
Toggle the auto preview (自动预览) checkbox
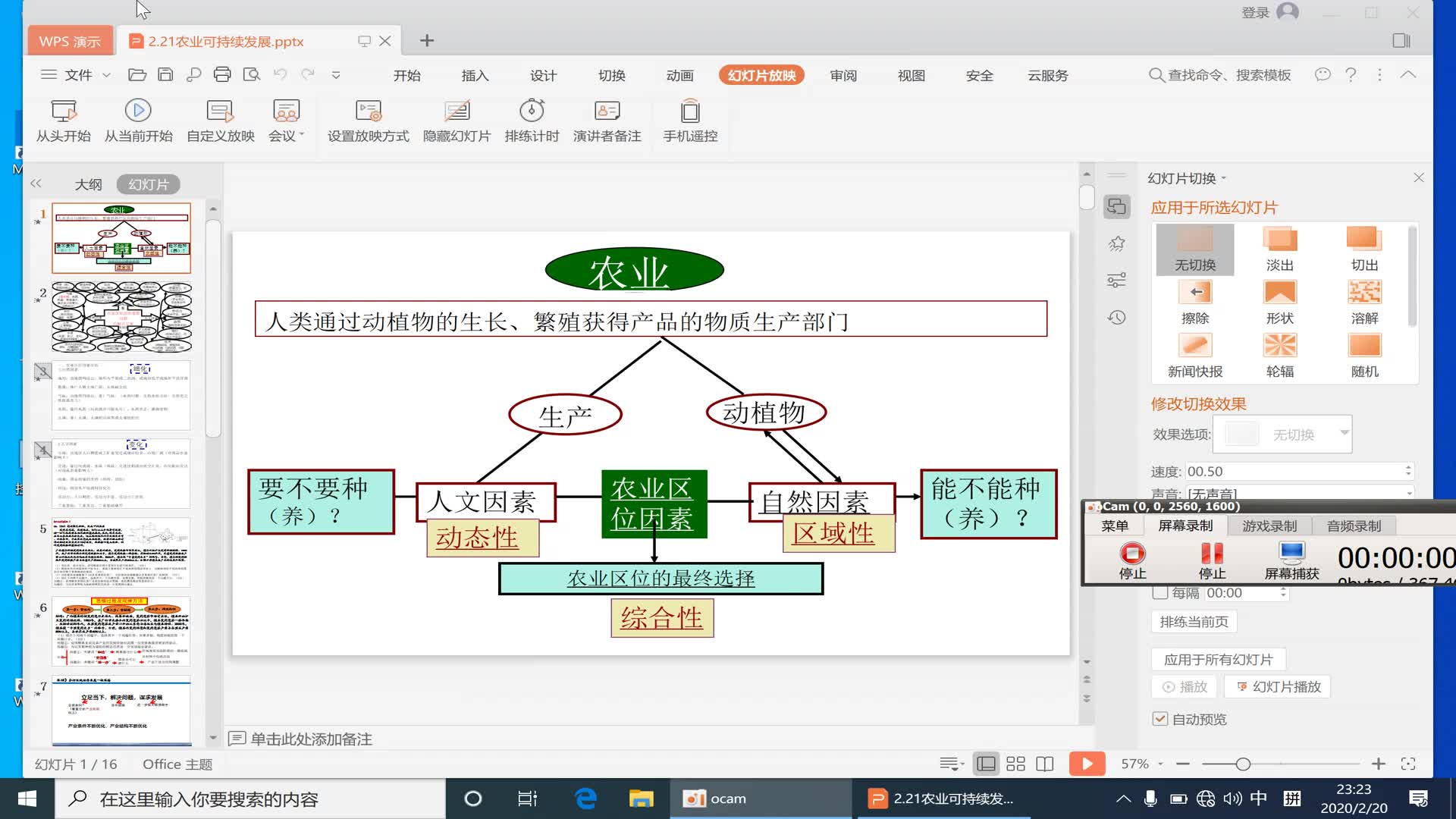(1160, 719)
